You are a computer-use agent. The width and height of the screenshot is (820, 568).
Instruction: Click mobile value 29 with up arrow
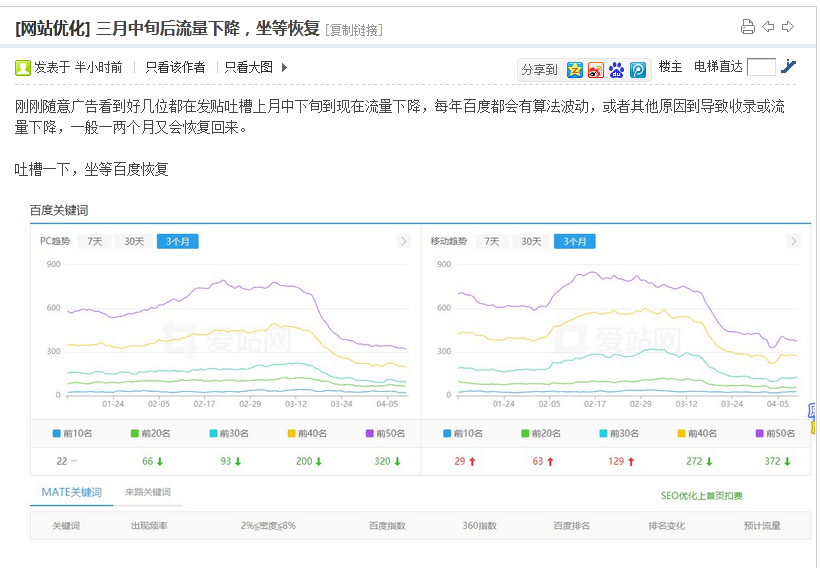(x=465, y=461)
